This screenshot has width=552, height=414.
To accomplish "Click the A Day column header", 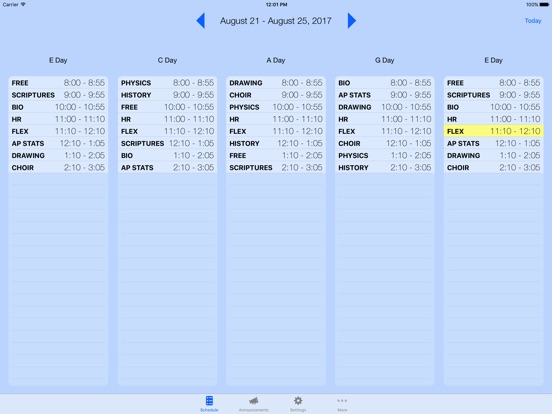I will coord(276,61).
